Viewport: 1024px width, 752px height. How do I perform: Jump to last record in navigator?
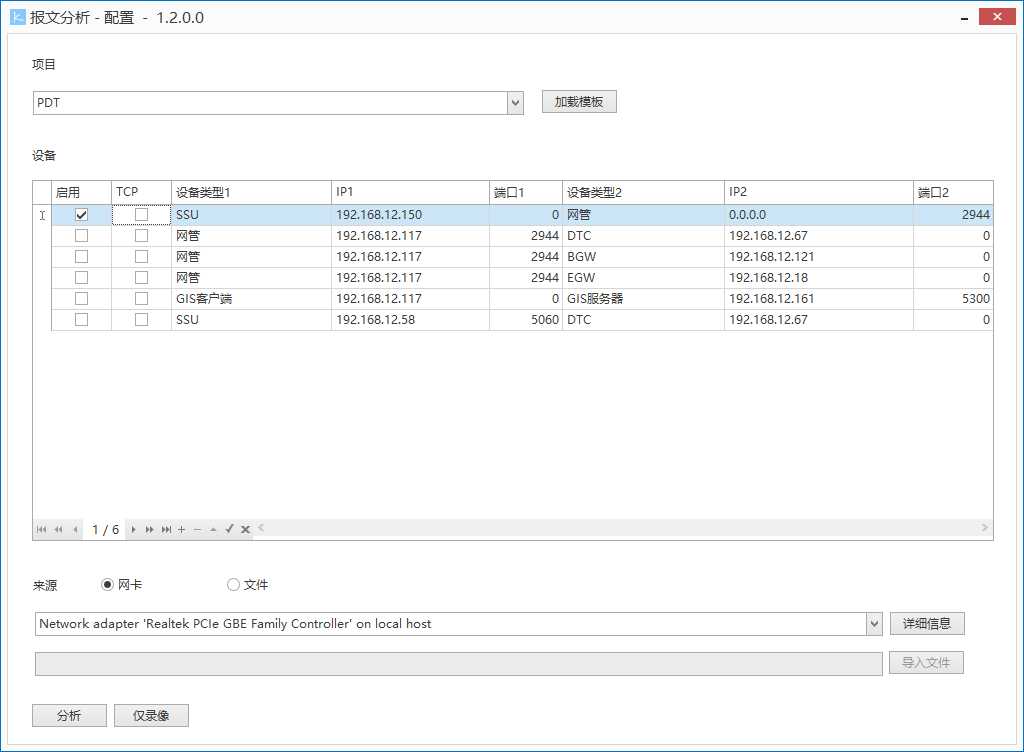(166, 529)
